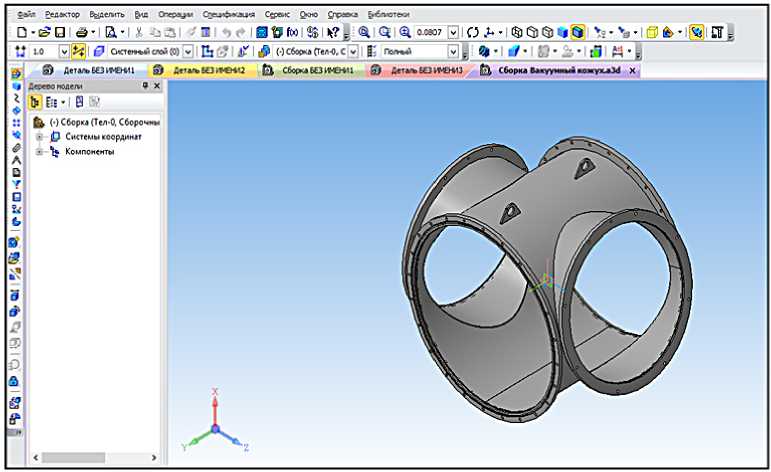The width and height of the screenshot is (771, 472).
Task: Open the current step 1.0 dropdown
Action: [64, 51]
